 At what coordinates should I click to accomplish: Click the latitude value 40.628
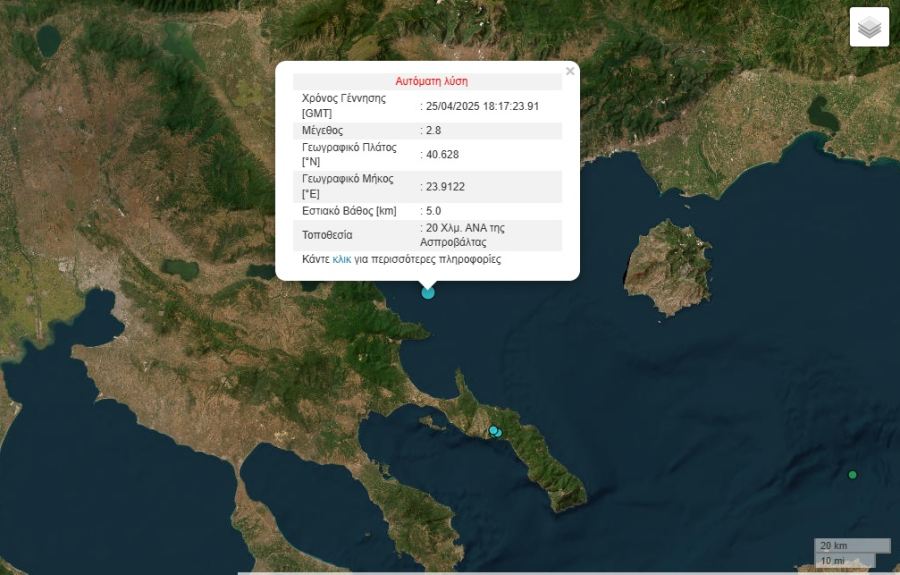[442, 154]
